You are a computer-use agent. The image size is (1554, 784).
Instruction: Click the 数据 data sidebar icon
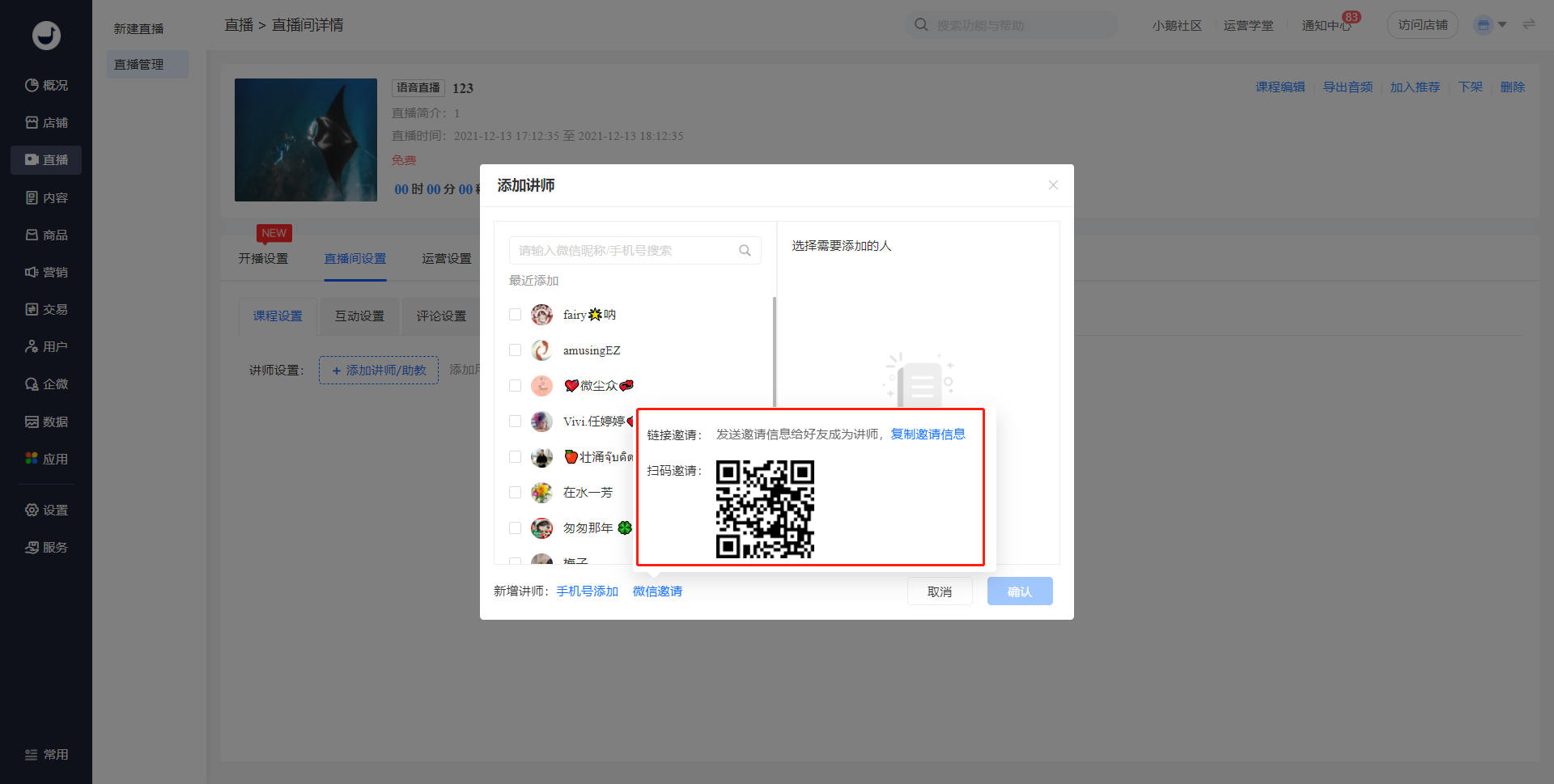click(32, 422)
